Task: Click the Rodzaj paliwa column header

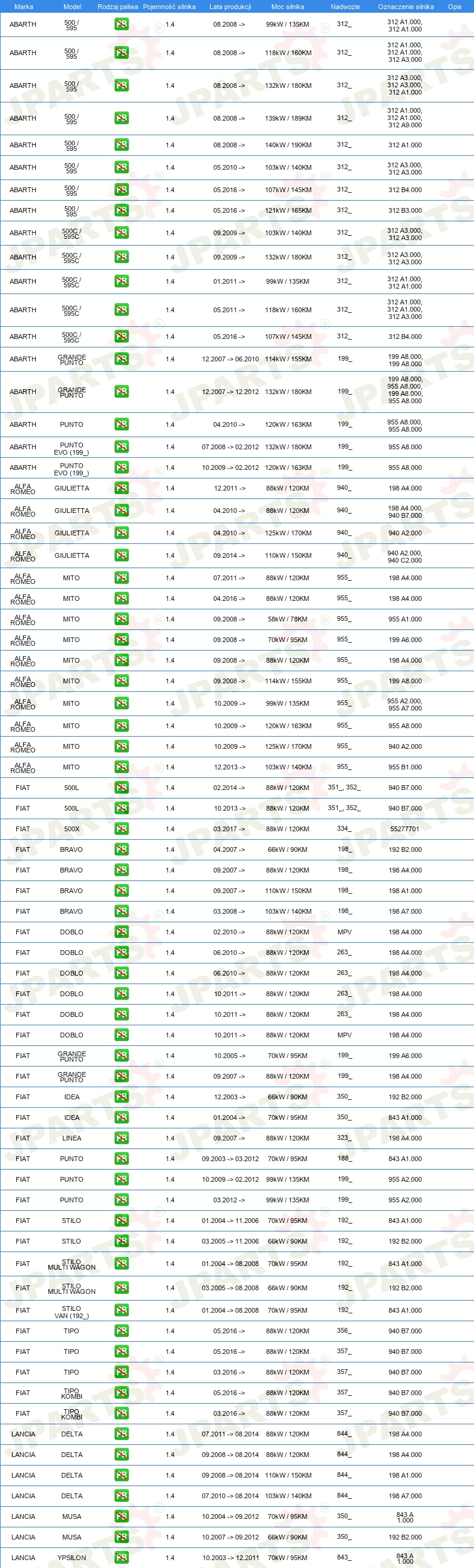Action: pos(118,7)
